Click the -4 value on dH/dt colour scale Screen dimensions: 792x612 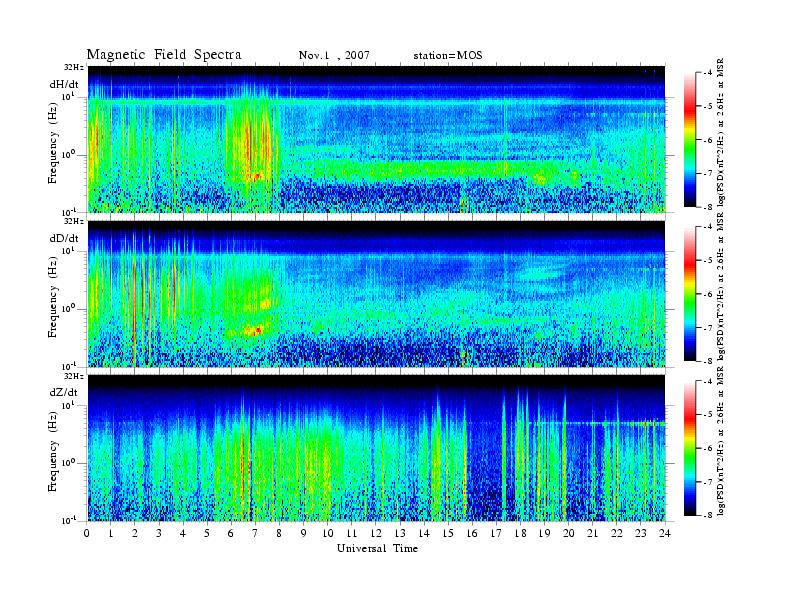(708, 73)
